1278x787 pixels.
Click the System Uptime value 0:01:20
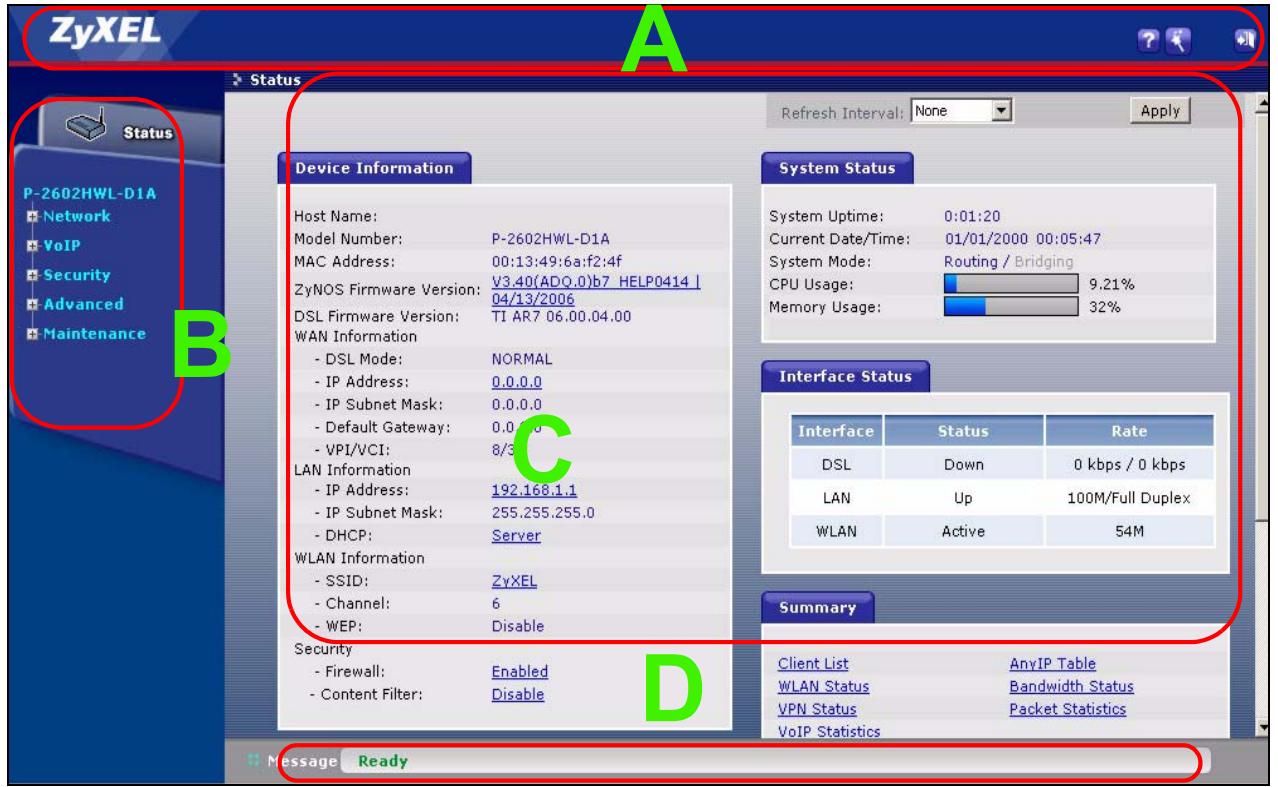click(973, 215)
